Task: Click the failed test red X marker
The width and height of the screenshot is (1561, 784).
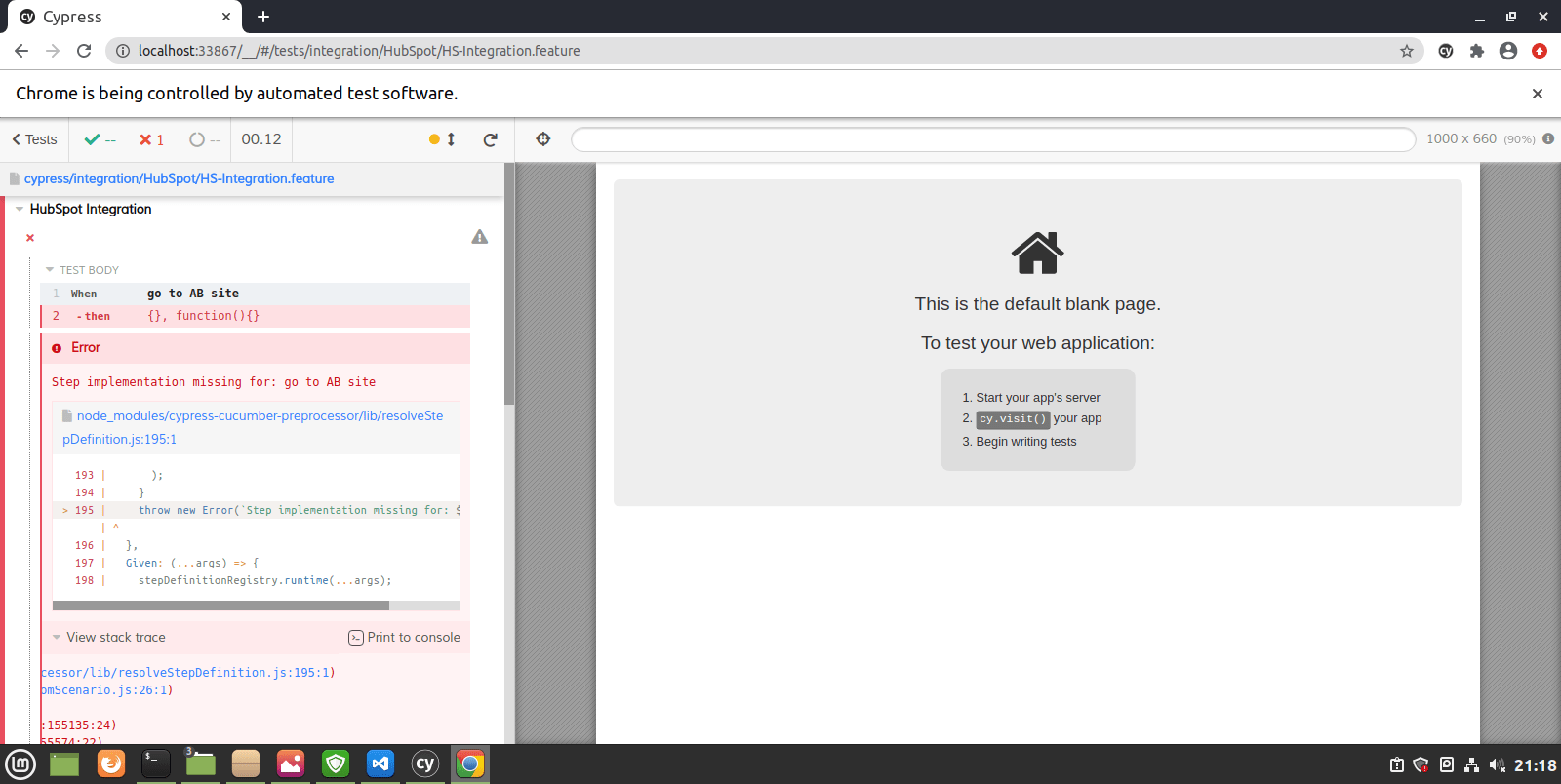Action: pos(30,238)
